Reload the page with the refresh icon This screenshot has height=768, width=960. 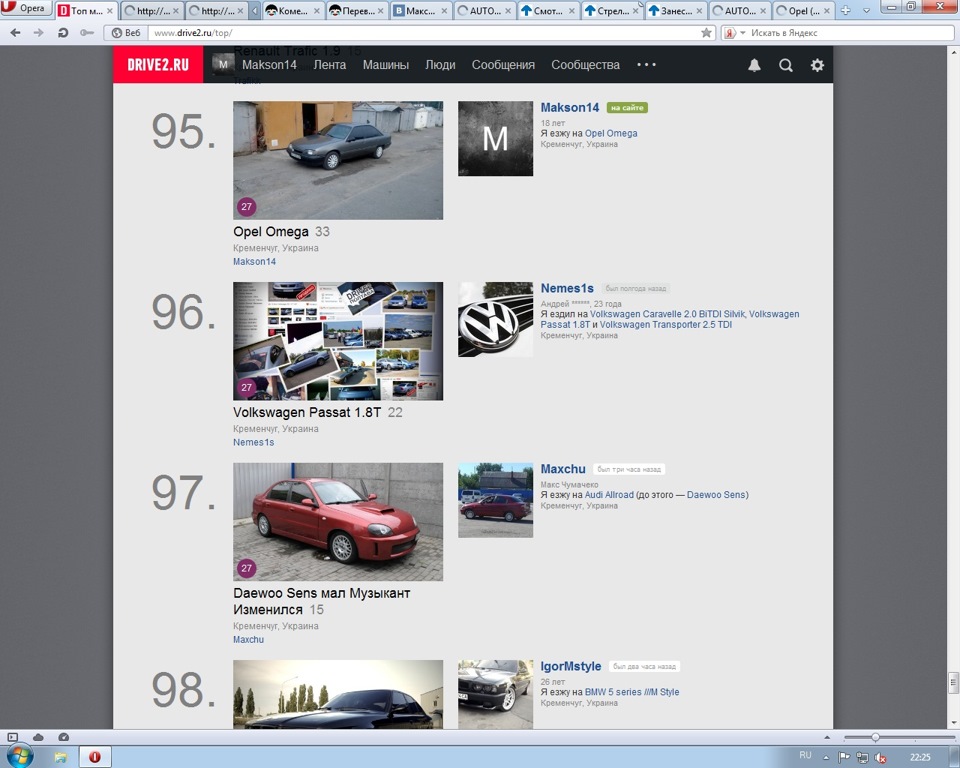[62, 33]
